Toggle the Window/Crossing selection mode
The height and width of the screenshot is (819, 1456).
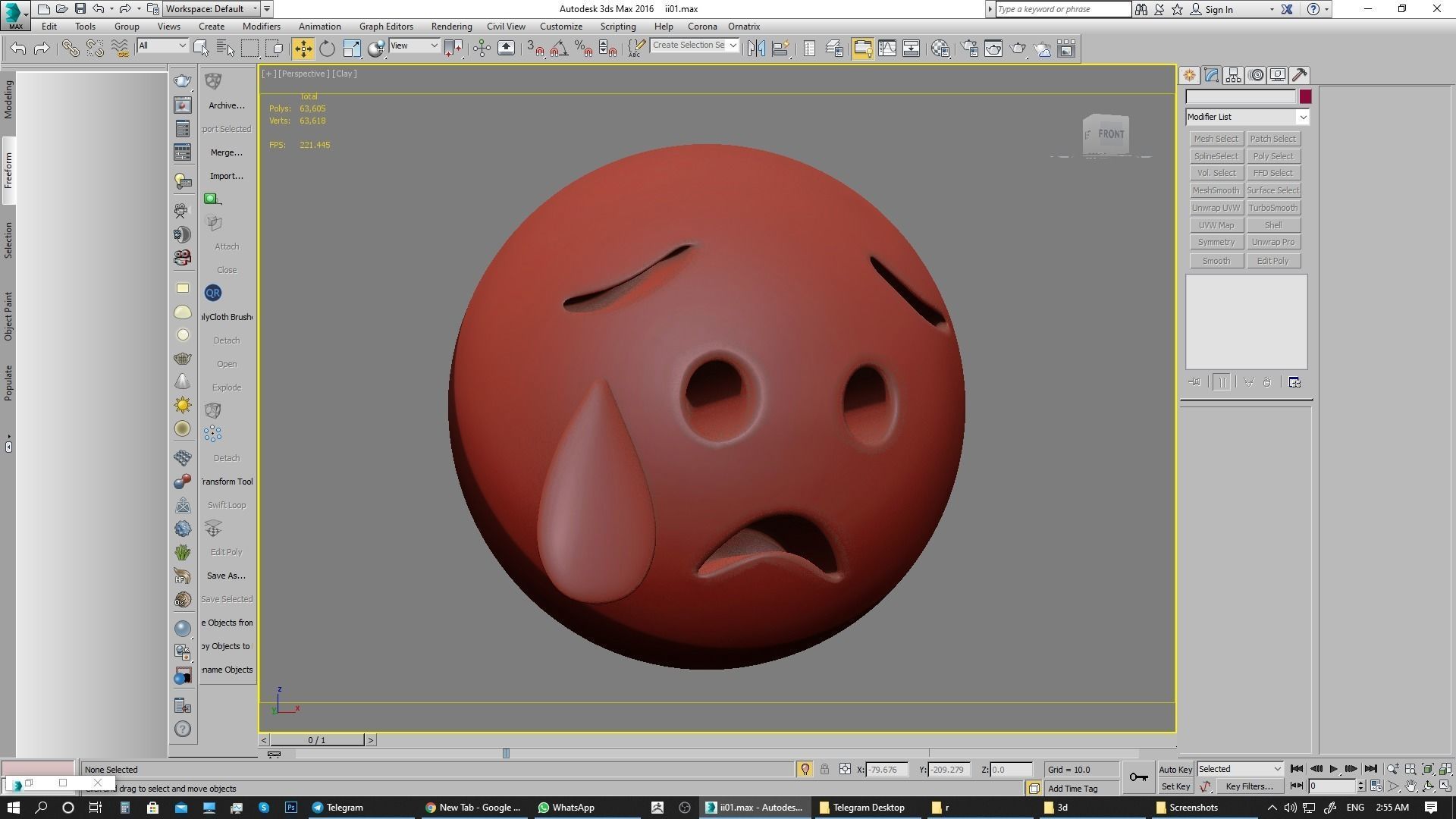click(x=275, y=49)
